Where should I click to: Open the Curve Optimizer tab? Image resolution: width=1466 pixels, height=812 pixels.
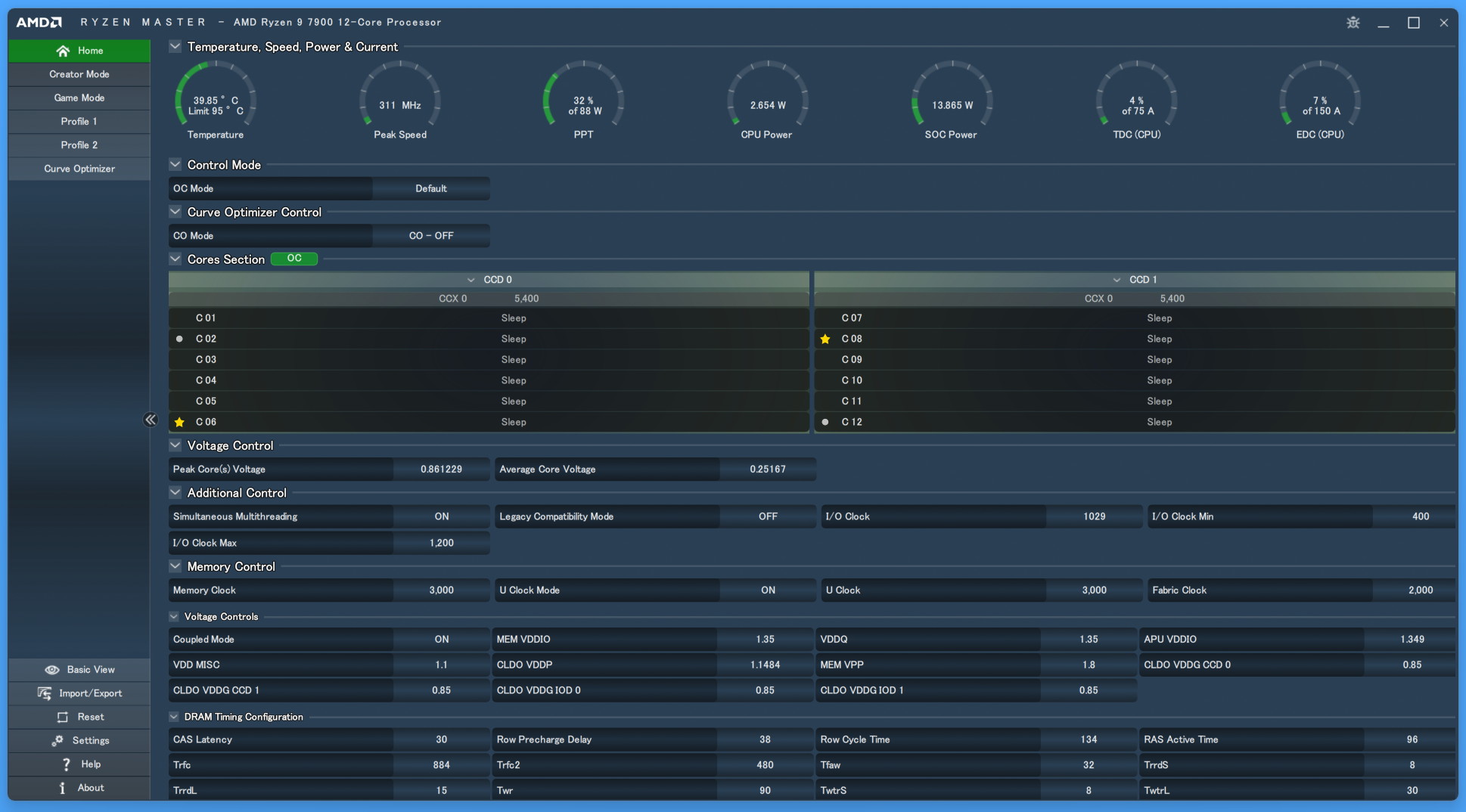79,169
